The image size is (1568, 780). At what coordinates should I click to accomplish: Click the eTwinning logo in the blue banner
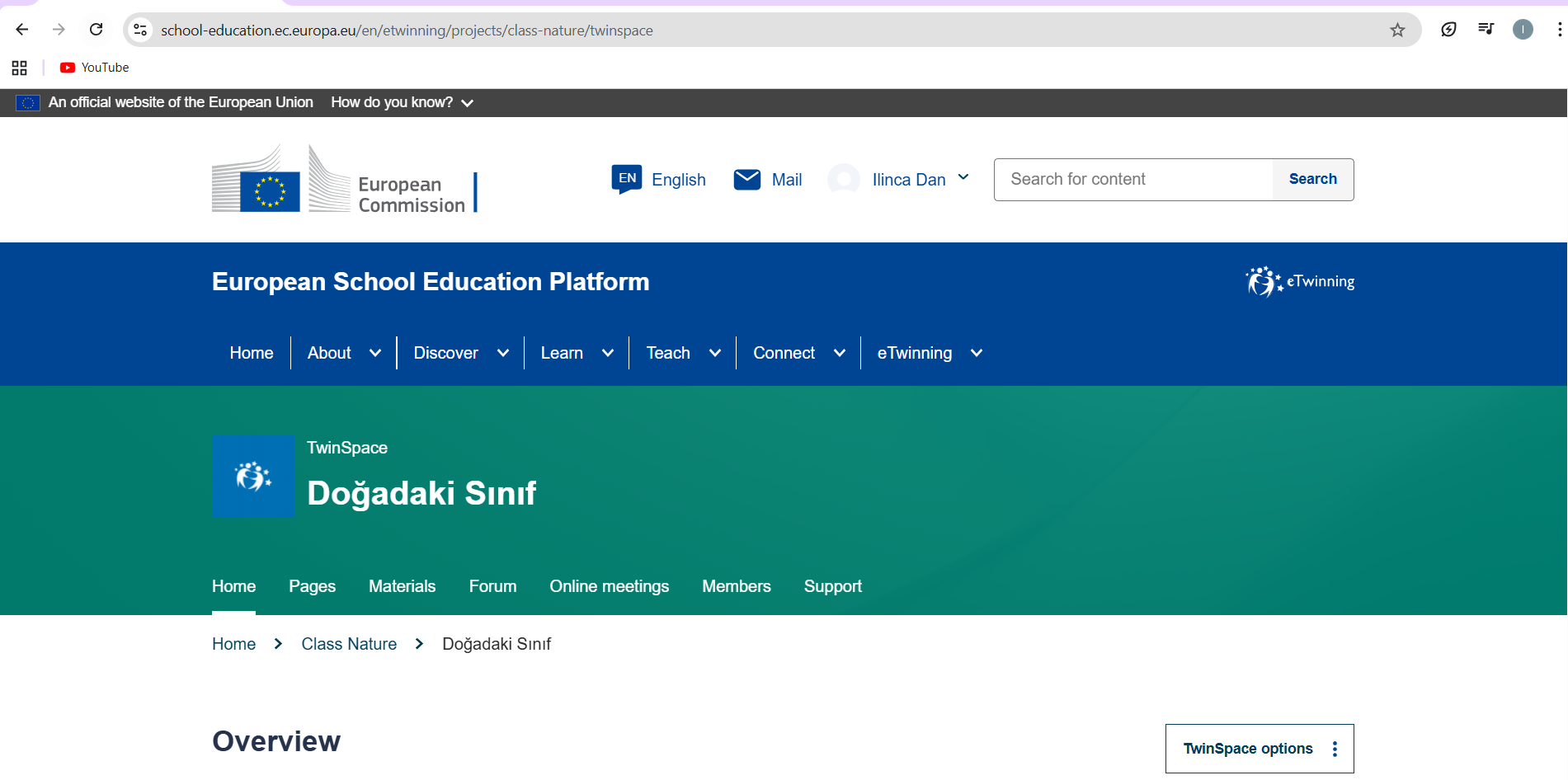tap(1300, 282)
